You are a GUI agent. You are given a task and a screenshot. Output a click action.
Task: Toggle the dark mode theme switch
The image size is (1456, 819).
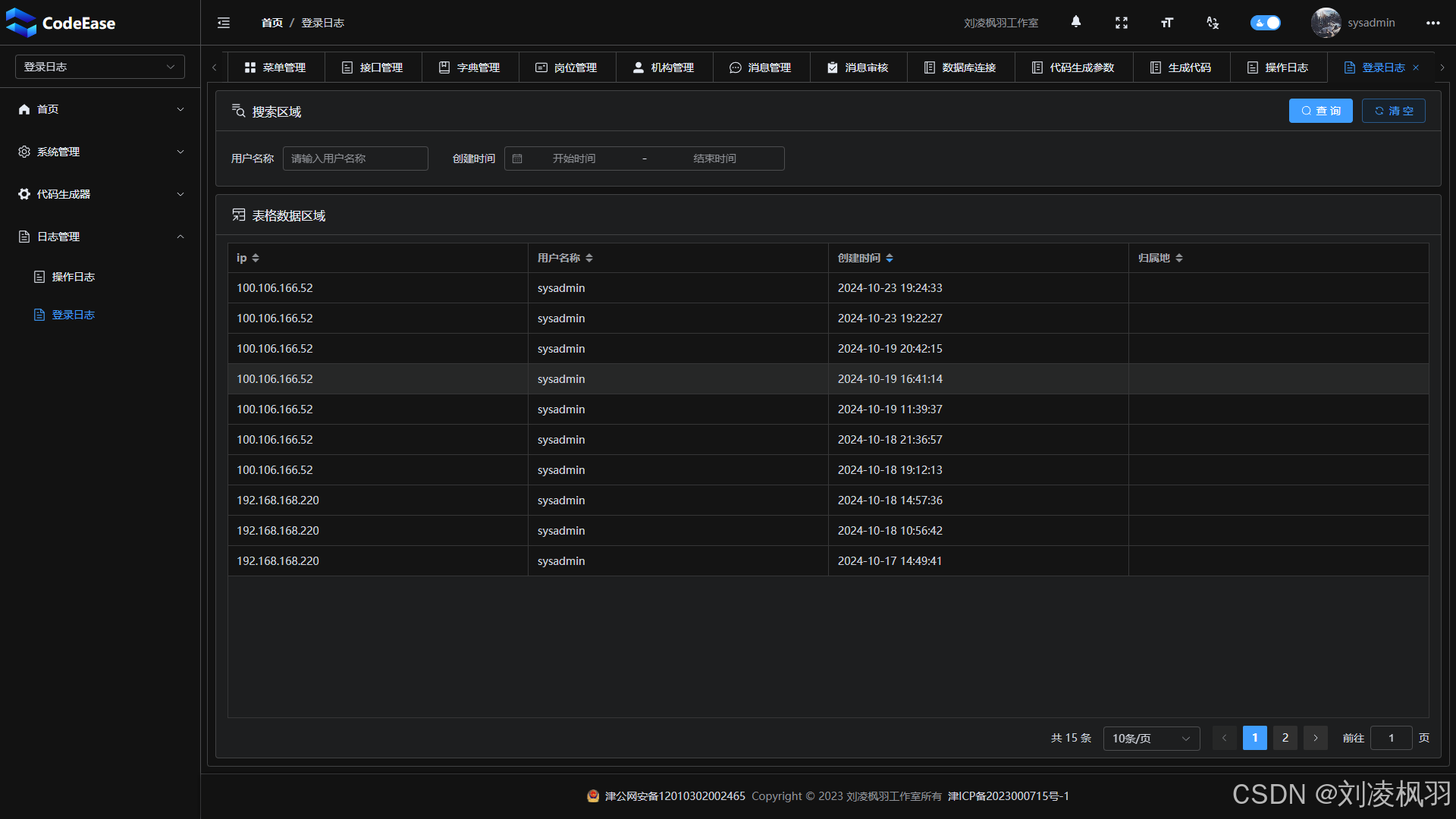[1265, 23]
